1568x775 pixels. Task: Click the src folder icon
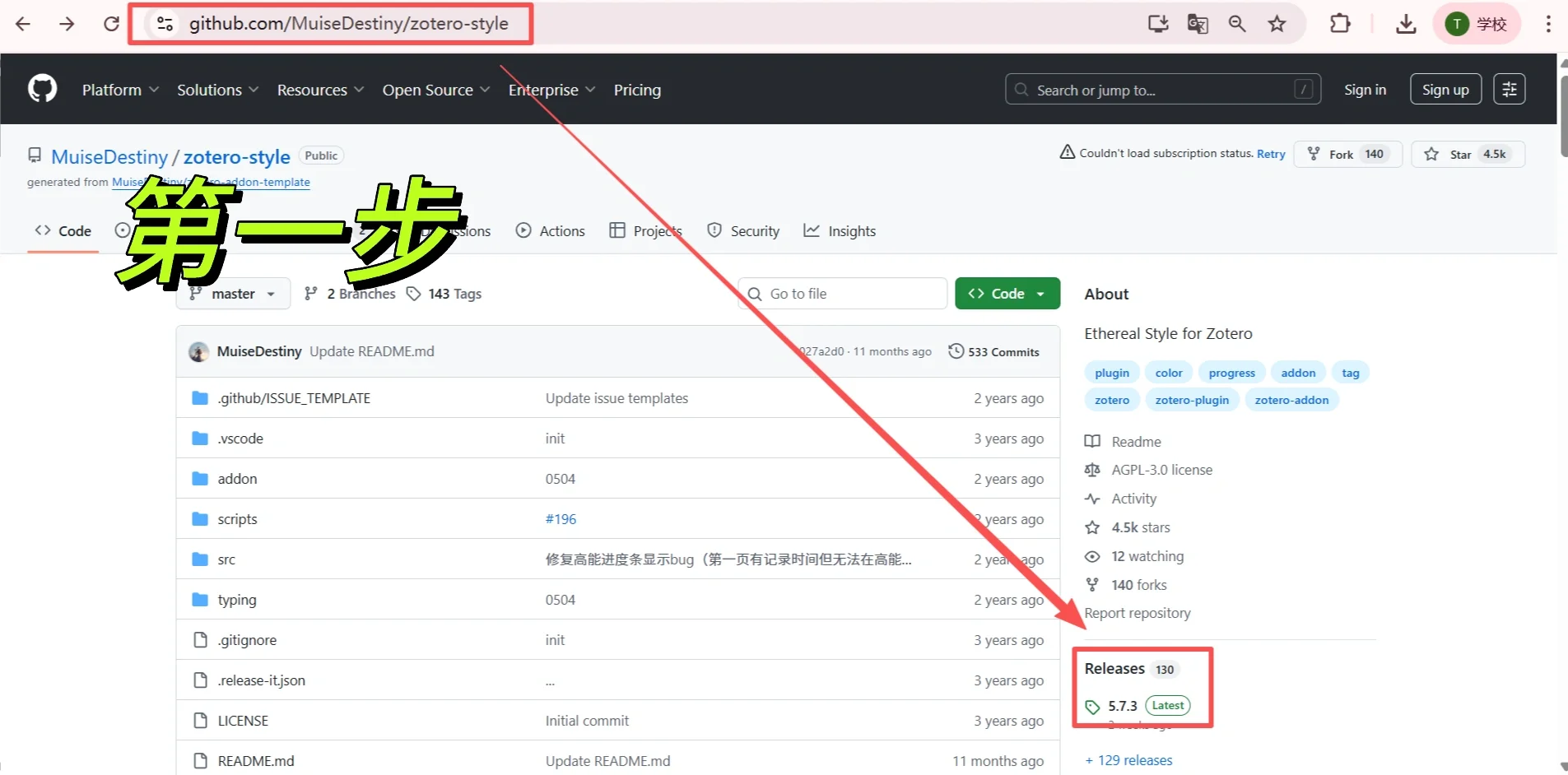(x=200, y=559)
